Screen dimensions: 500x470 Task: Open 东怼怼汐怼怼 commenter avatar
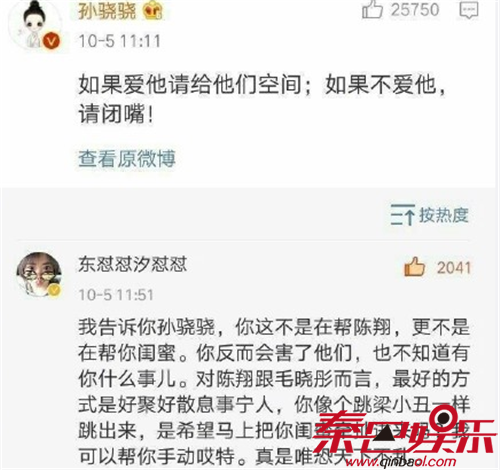tap(39, 274)
